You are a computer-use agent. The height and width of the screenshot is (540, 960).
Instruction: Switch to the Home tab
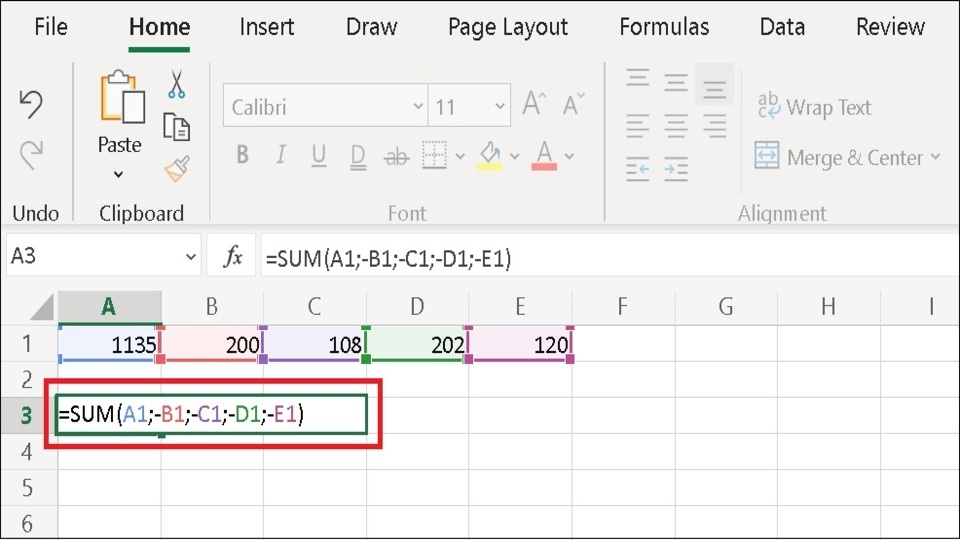[x=159, y=27]
